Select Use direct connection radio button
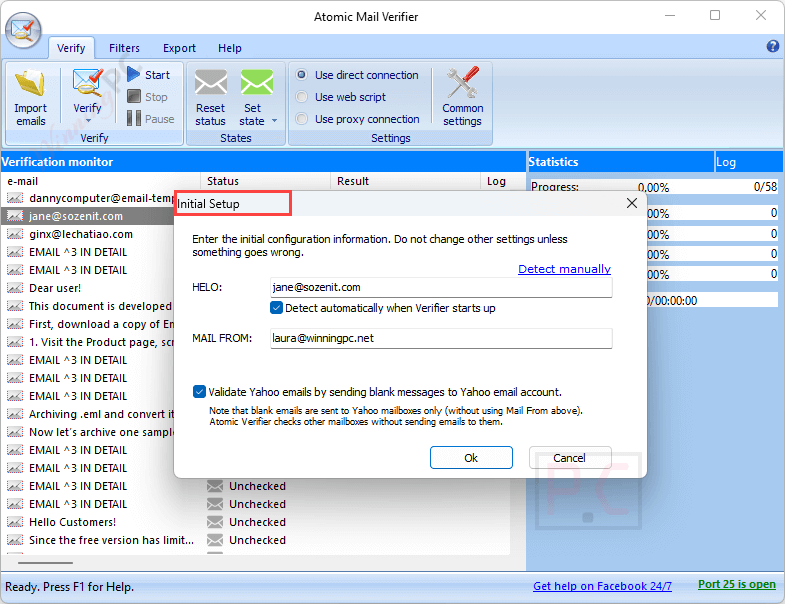This screenshot has height=604, width=785. [x=301, y=75]
